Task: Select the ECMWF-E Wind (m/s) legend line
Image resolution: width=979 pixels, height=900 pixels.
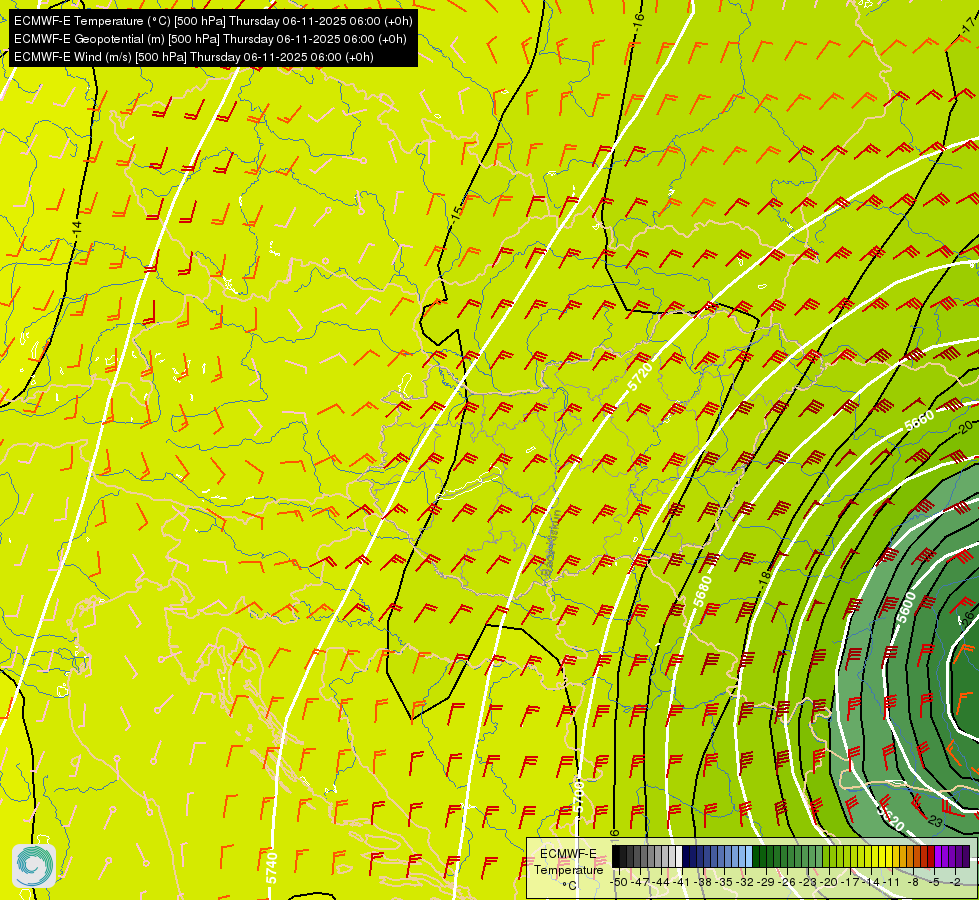Action: (x=194, y=57)
